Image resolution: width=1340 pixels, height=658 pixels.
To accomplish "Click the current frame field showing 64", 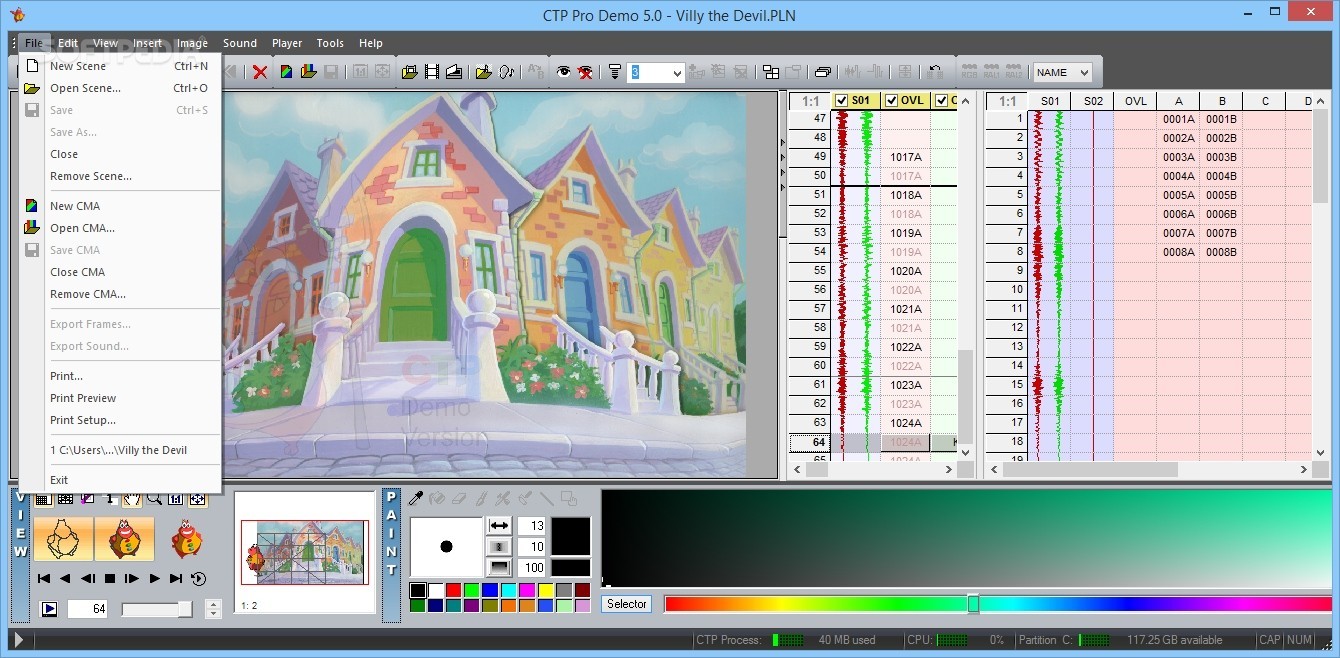I will pos(87,608).
